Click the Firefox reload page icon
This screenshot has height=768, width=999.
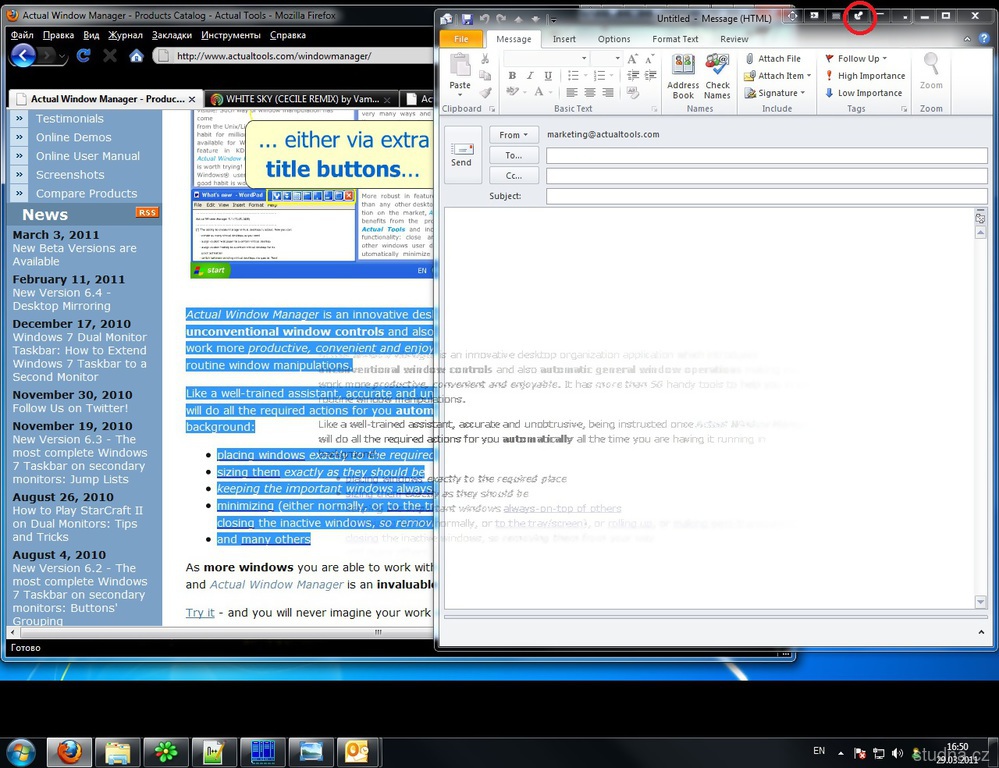point(83,56)
